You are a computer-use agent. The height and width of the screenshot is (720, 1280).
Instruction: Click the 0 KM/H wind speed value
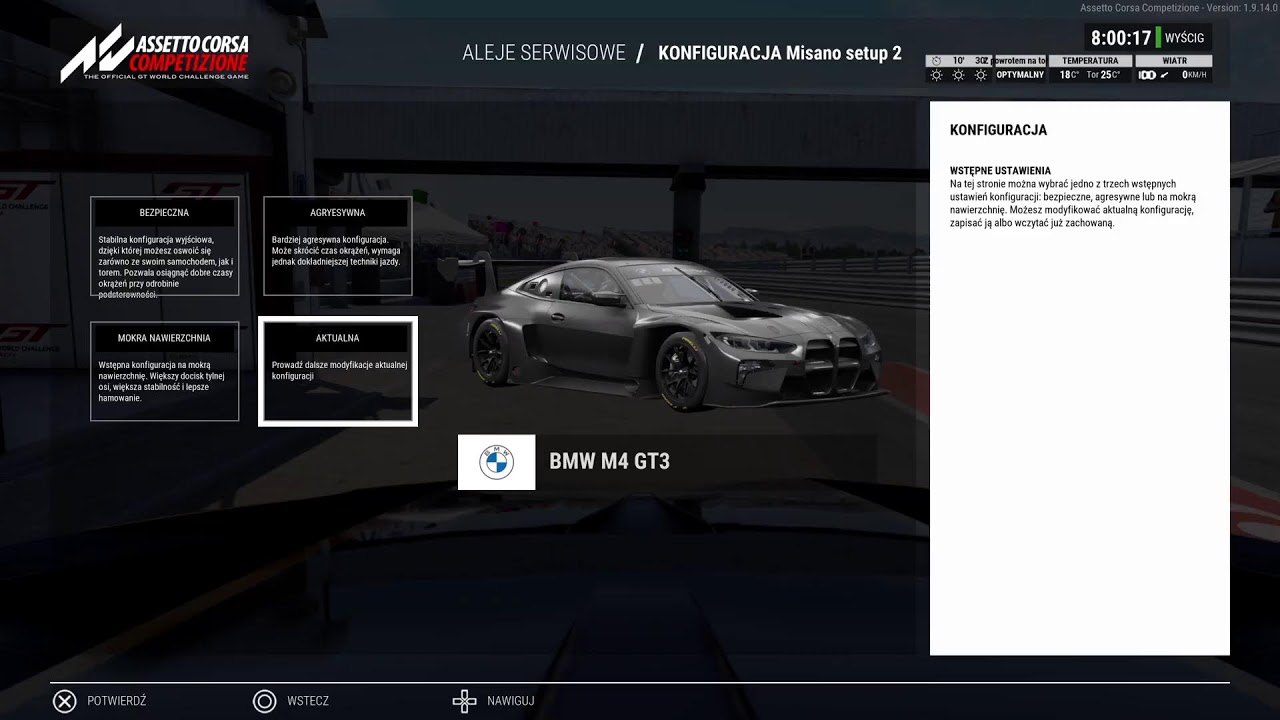pyautogui.click(x=1194, y=75)
